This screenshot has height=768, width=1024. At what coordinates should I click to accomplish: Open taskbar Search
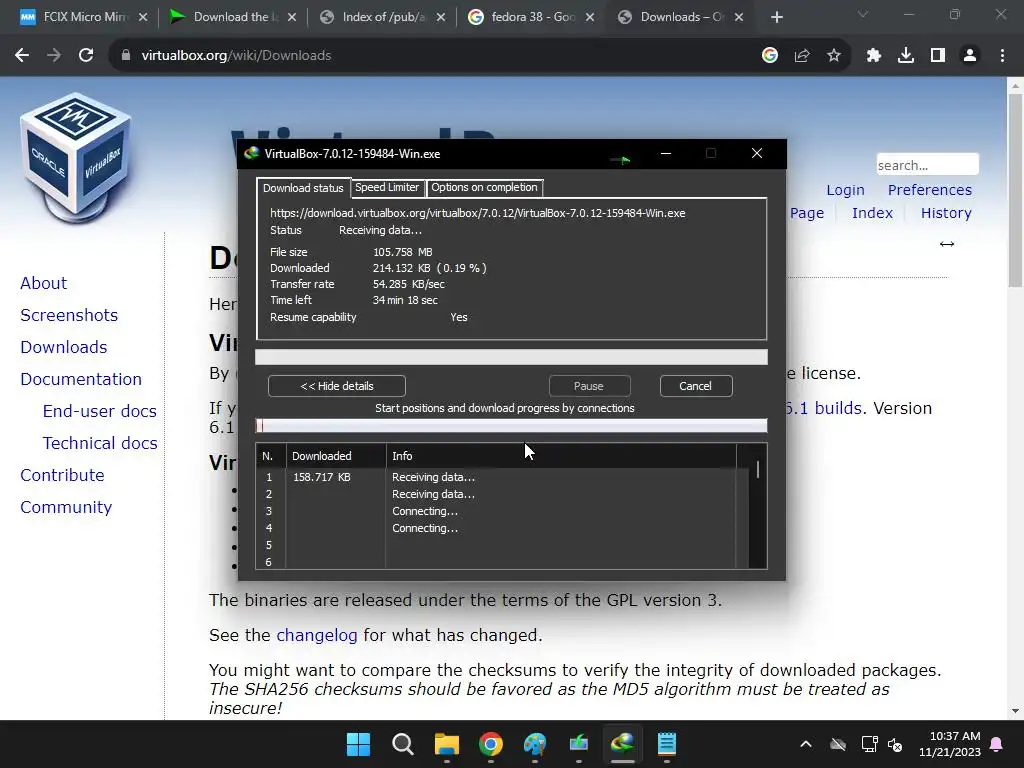pos(402,744)
